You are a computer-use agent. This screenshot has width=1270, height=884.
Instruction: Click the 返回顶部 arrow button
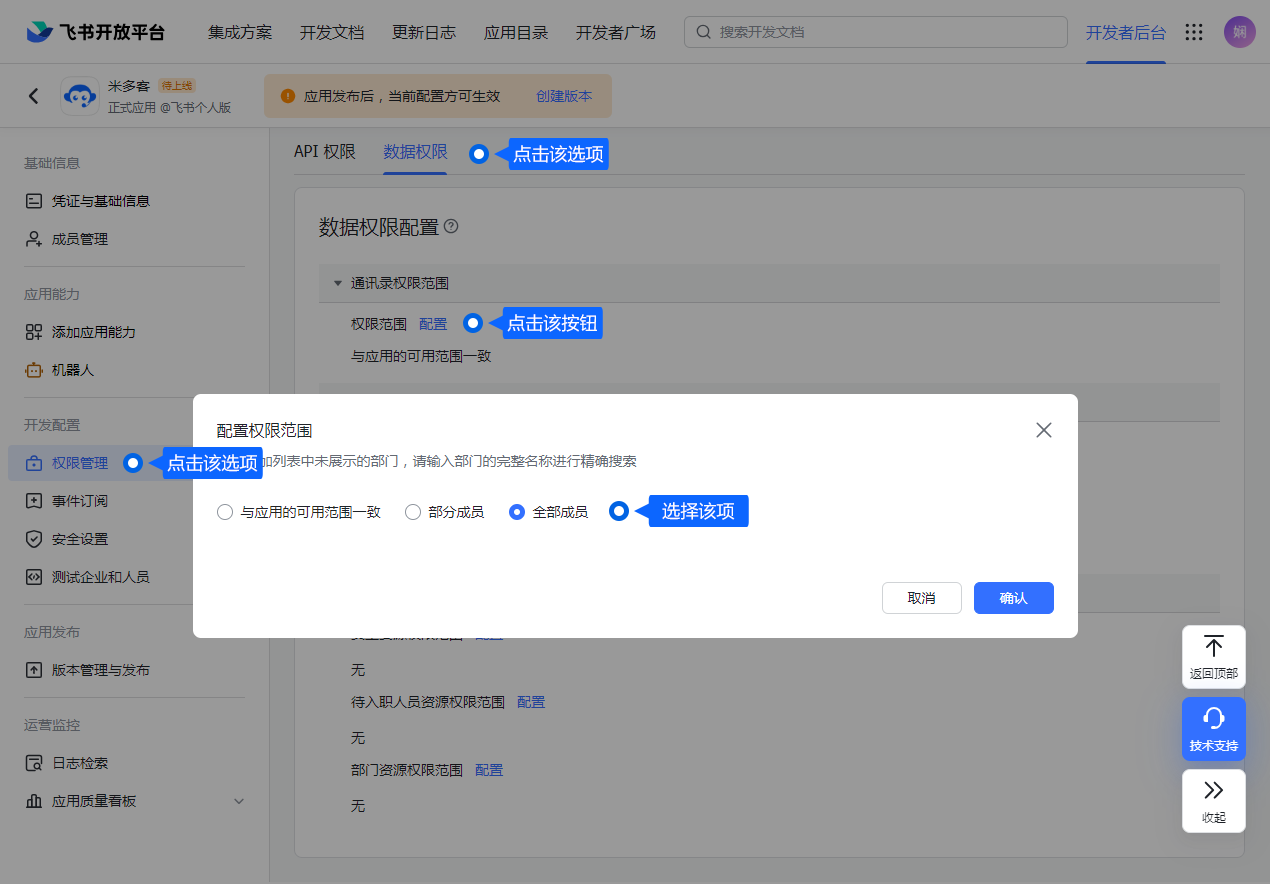tap(1213, 656)
